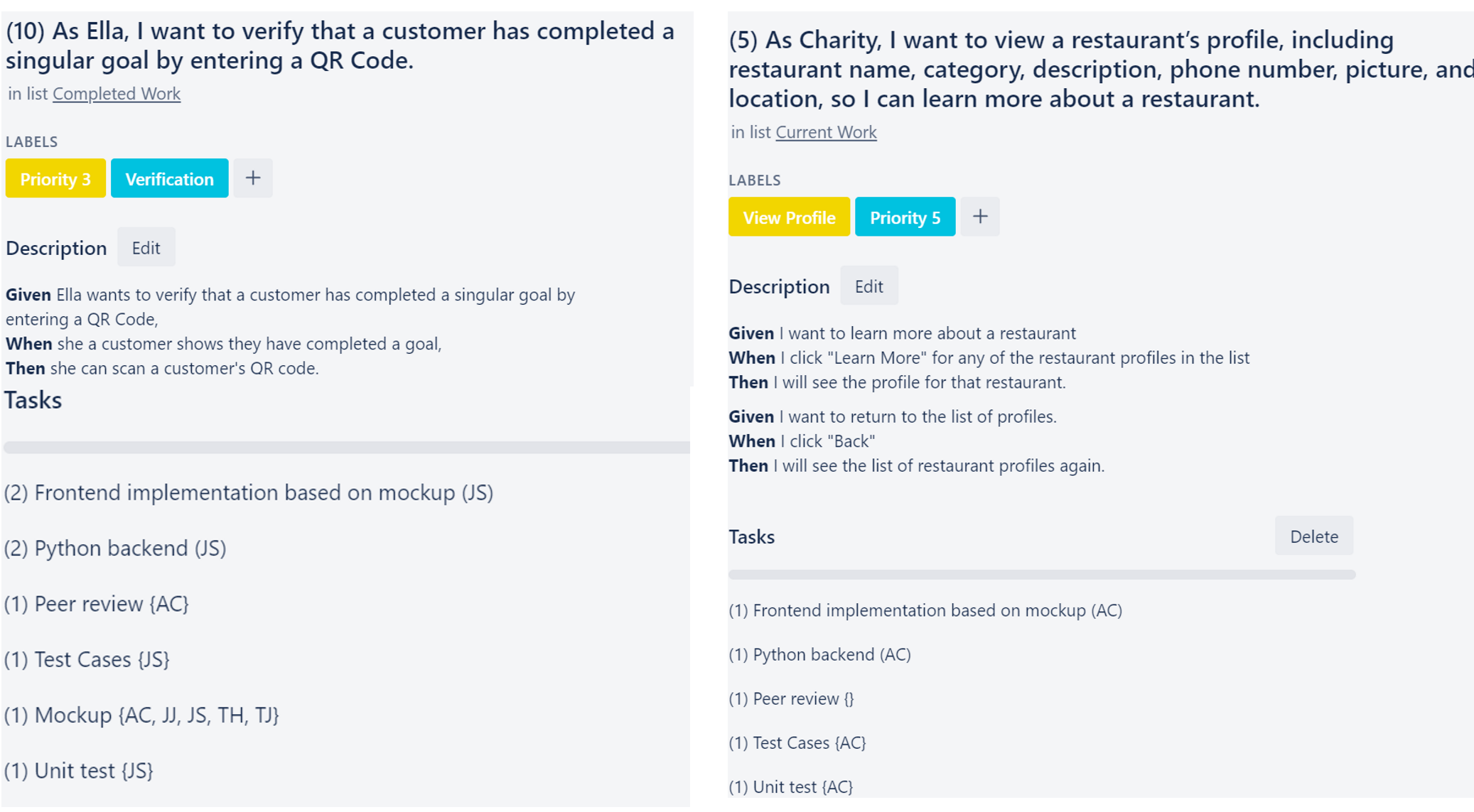Click the card title about Ella verifying a customer
Viewport: 1474px width, 812px height.
pos(340,45)
